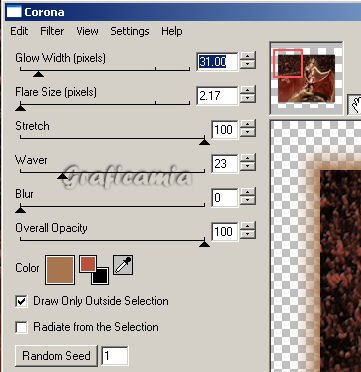Image resolution: width=361 pixels, height=372 pixels.
Task: Open the Settings menu
Action: 130,31
